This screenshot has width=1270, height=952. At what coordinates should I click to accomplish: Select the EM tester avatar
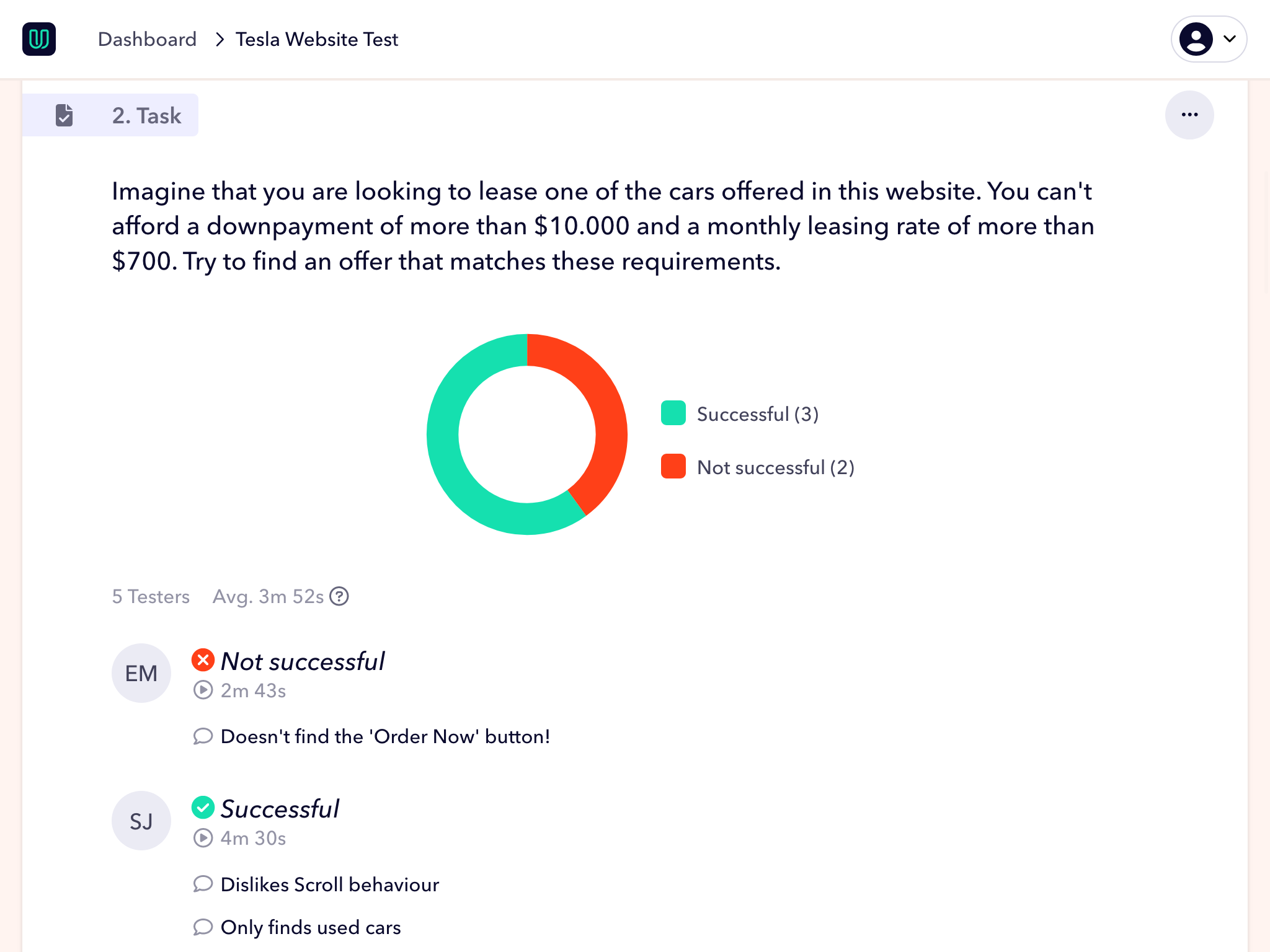(141, 673)
